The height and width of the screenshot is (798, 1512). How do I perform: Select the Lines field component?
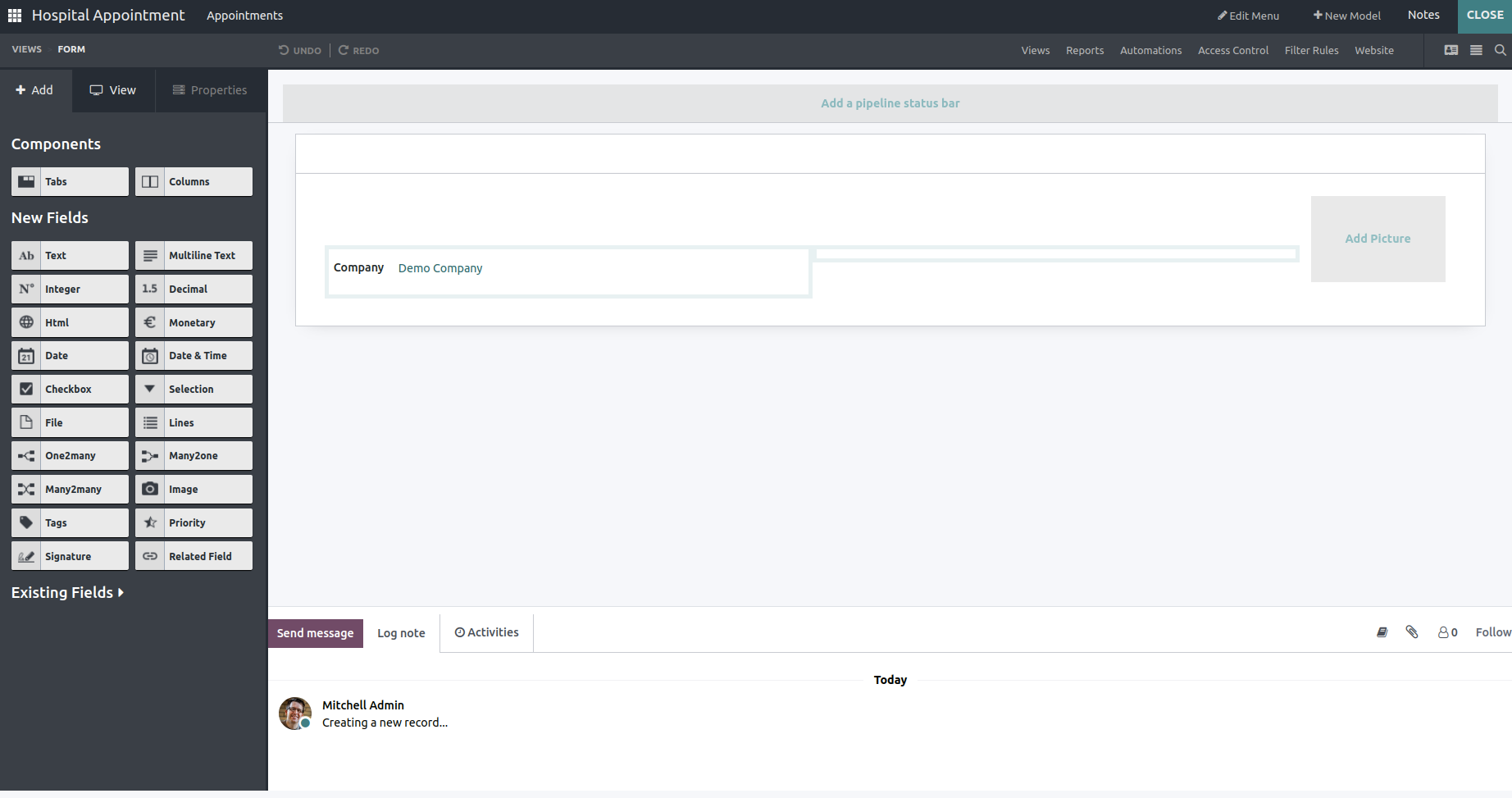click(x=194, y=422)
